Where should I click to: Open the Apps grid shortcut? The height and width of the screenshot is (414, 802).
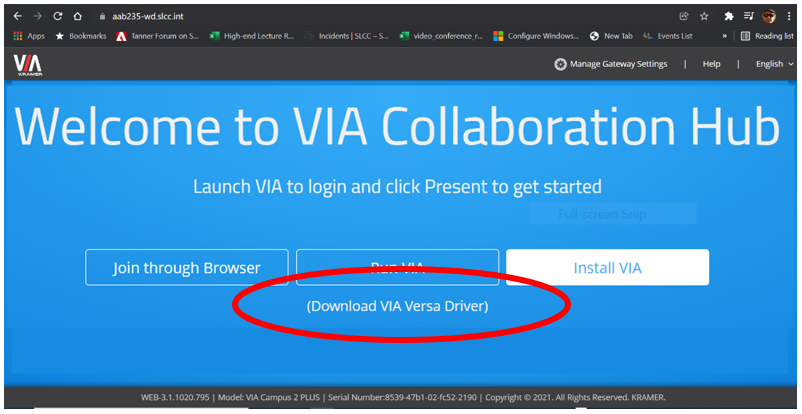tap(29, 36)
